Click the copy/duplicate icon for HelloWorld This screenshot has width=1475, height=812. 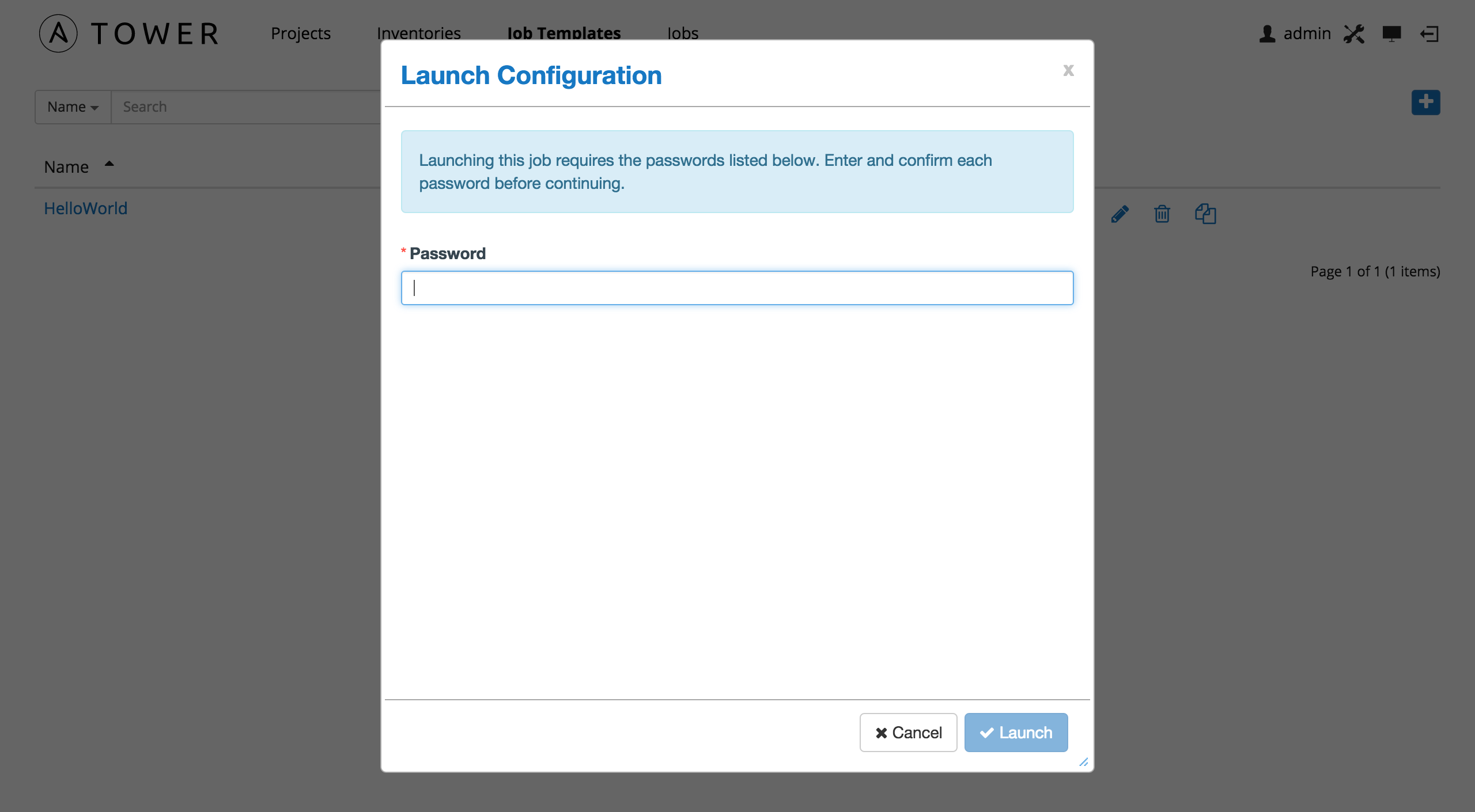[1204, 213]
